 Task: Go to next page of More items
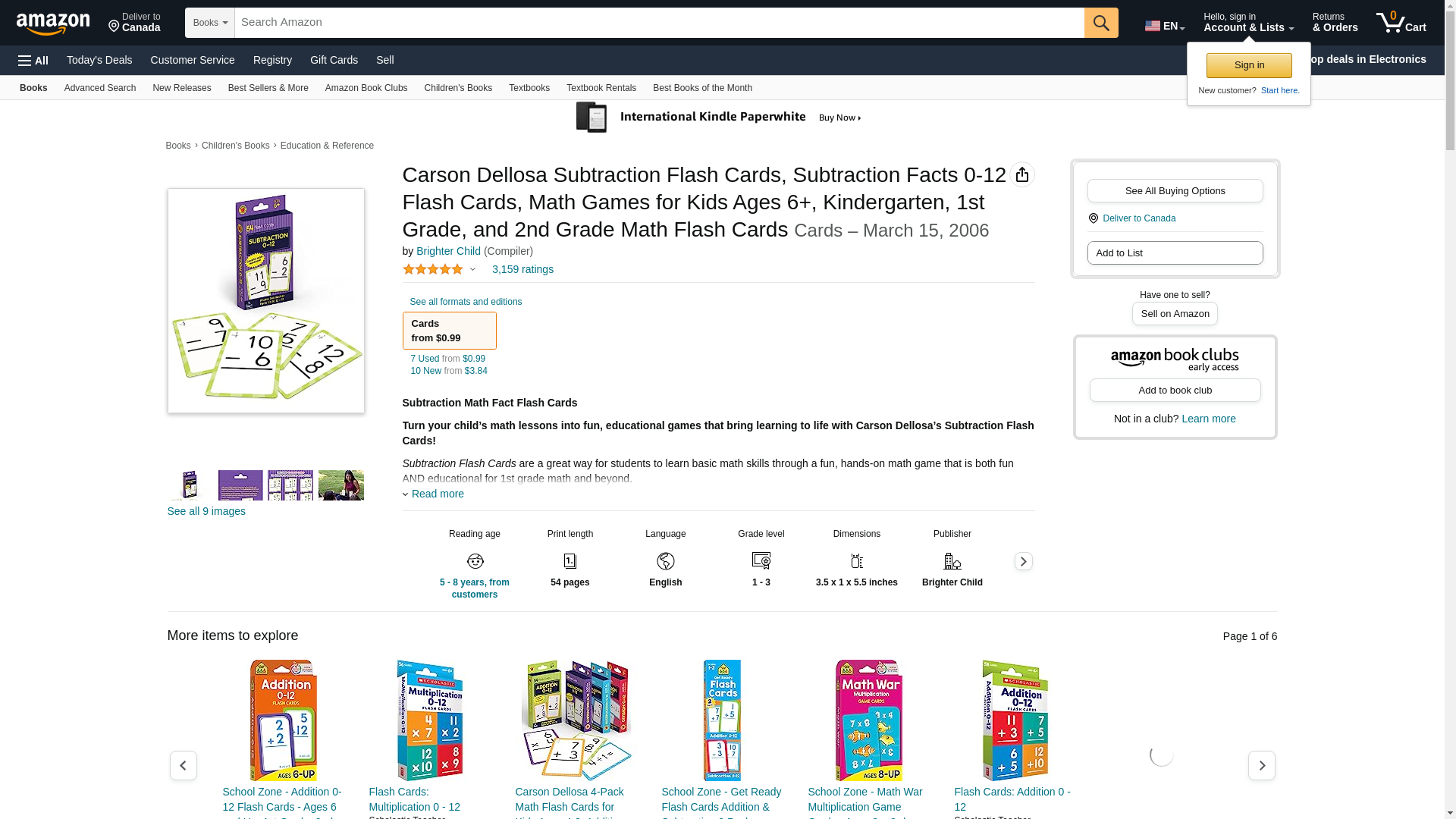click(x=1262, y=766)
